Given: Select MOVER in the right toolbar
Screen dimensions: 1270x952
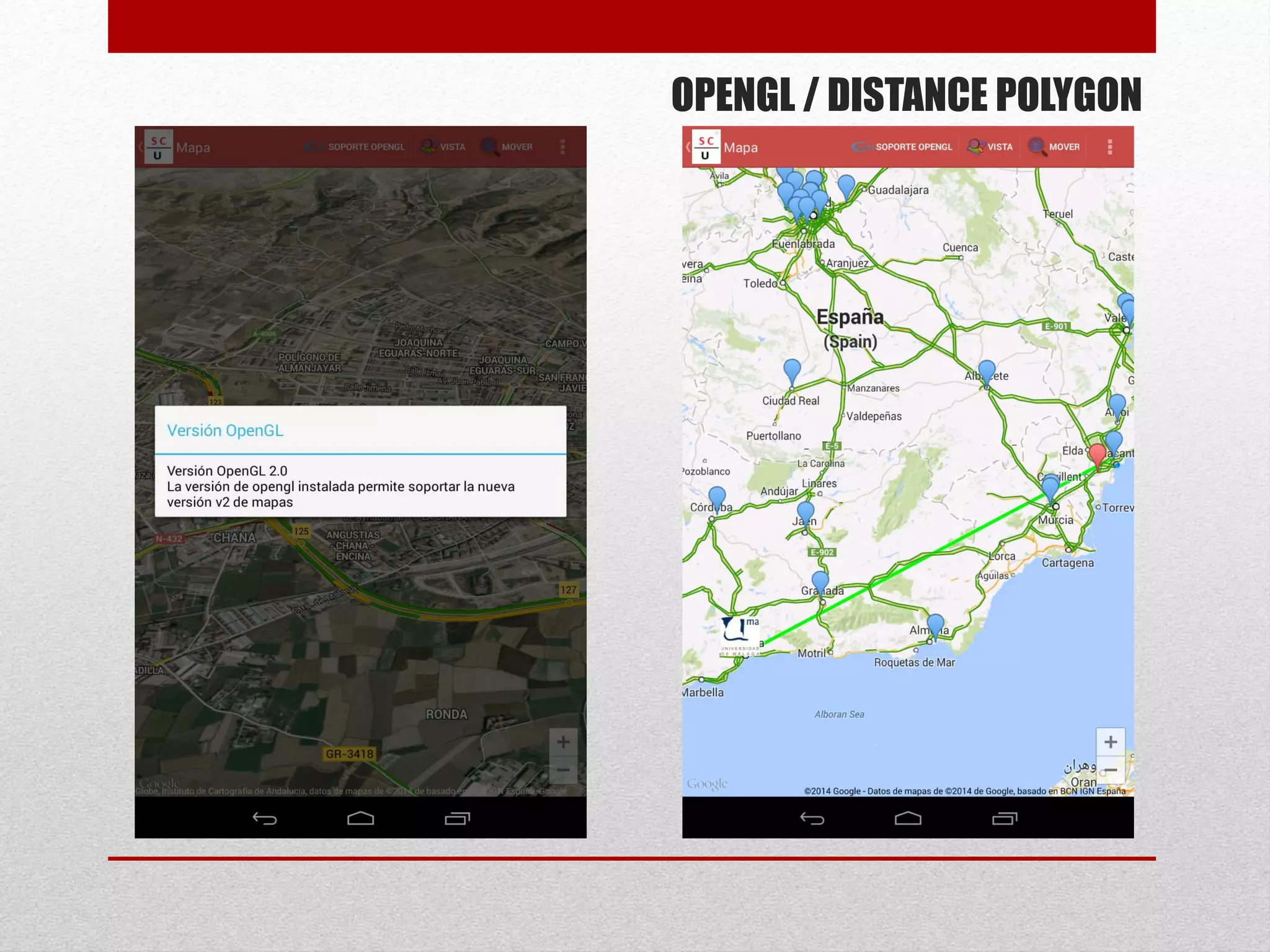Looking at the screenshot, I should pyautogui.click(x=1055, y=147).
